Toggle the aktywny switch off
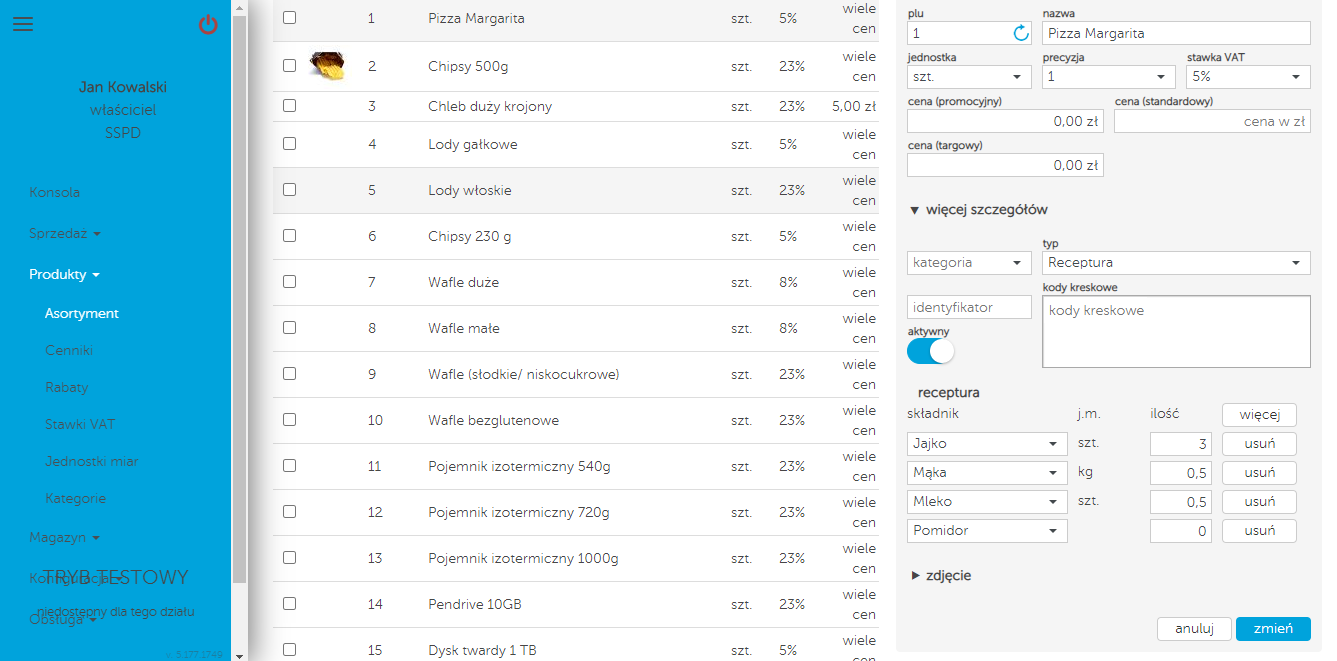 point(931,351)
